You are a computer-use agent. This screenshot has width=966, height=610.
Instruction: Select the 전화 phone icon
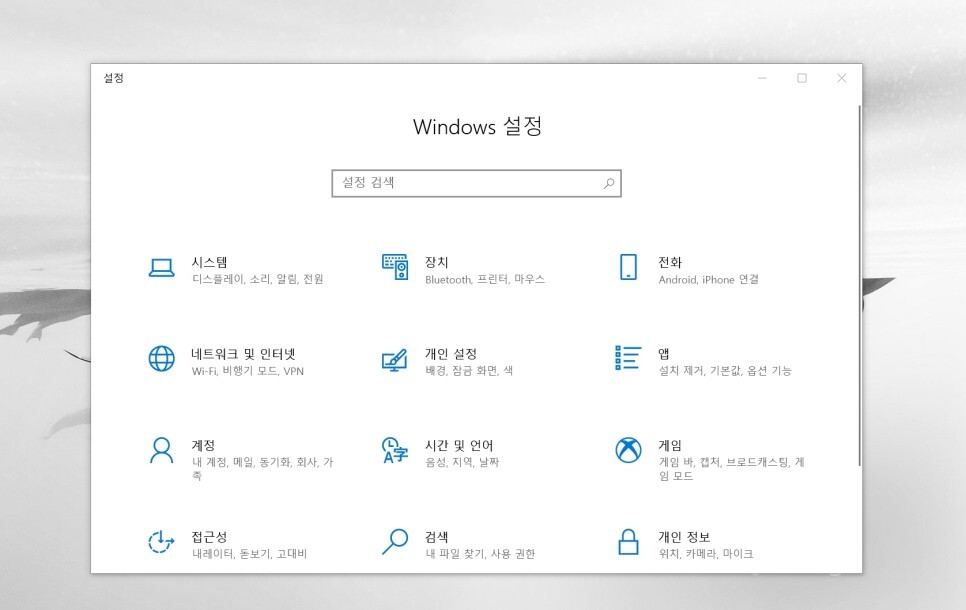(628, 267)
